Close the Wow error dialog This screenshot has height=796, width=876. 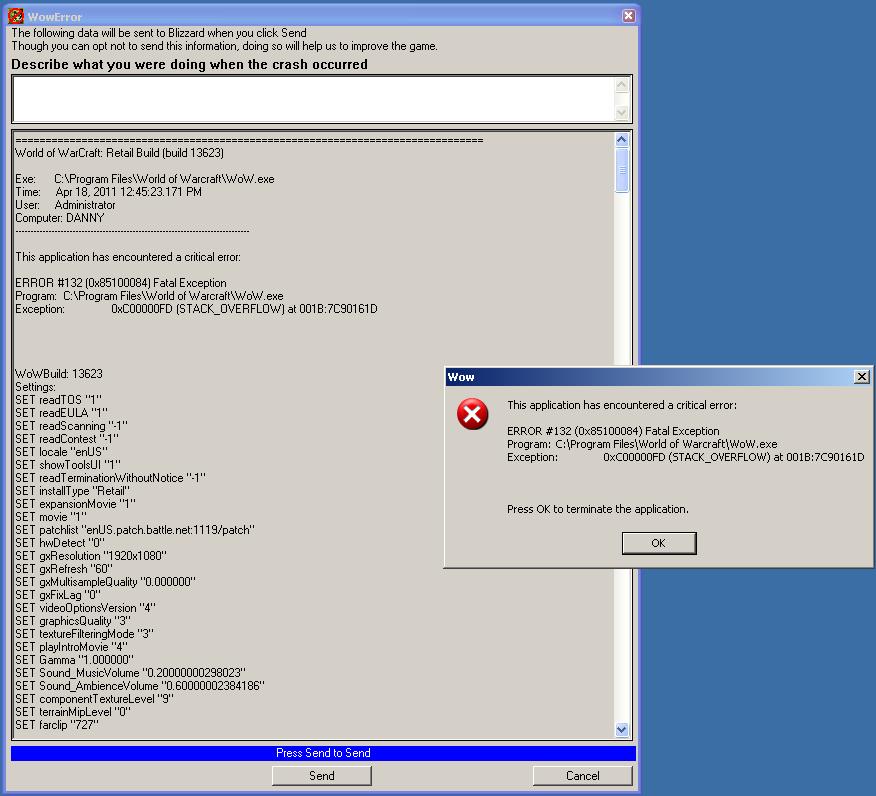point(861,376)
